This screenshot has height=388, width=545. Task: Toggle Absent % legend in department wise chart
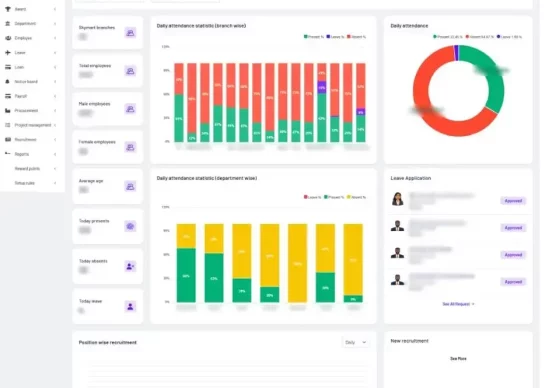pos(356,197)
